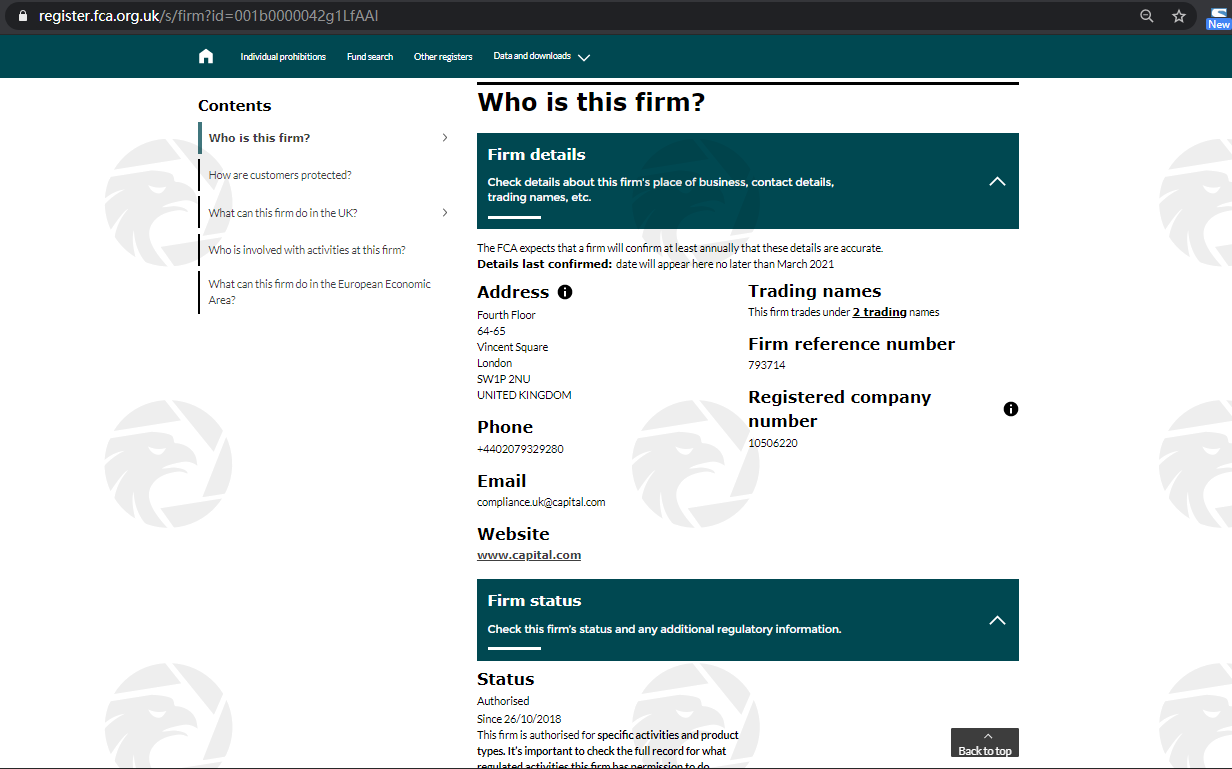Image resolution: width=1232 pixels, height=769 pixels.
Task: Click the Back to top button
Action: (985, 742)
